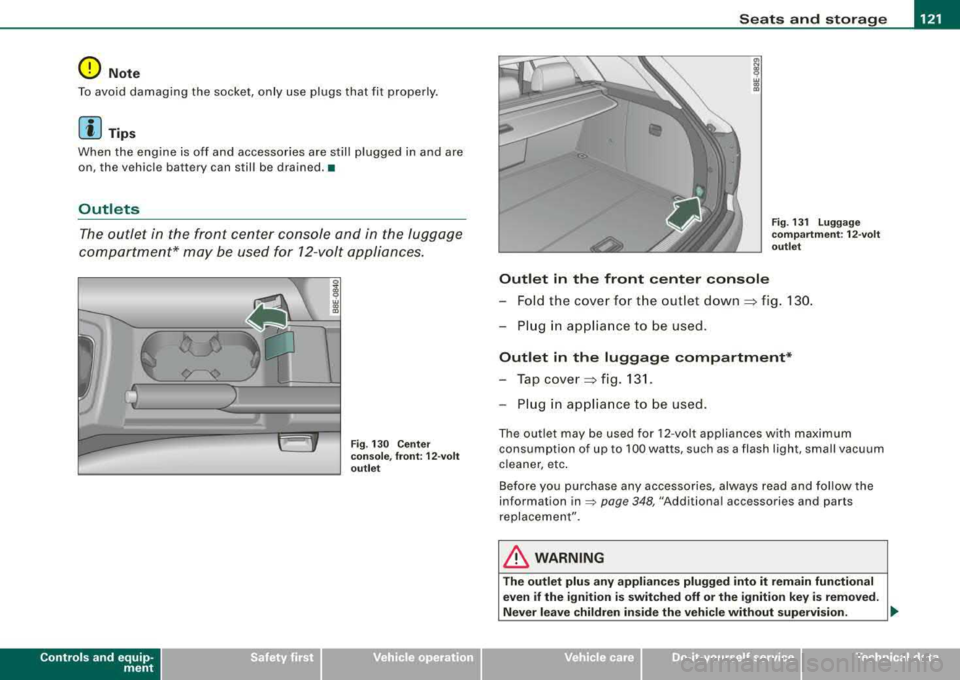Image resolution: width=960 pixels, height=680 pixels.
Task: Open the Do-it-yourself service tab
Action: tap(722, 663)
